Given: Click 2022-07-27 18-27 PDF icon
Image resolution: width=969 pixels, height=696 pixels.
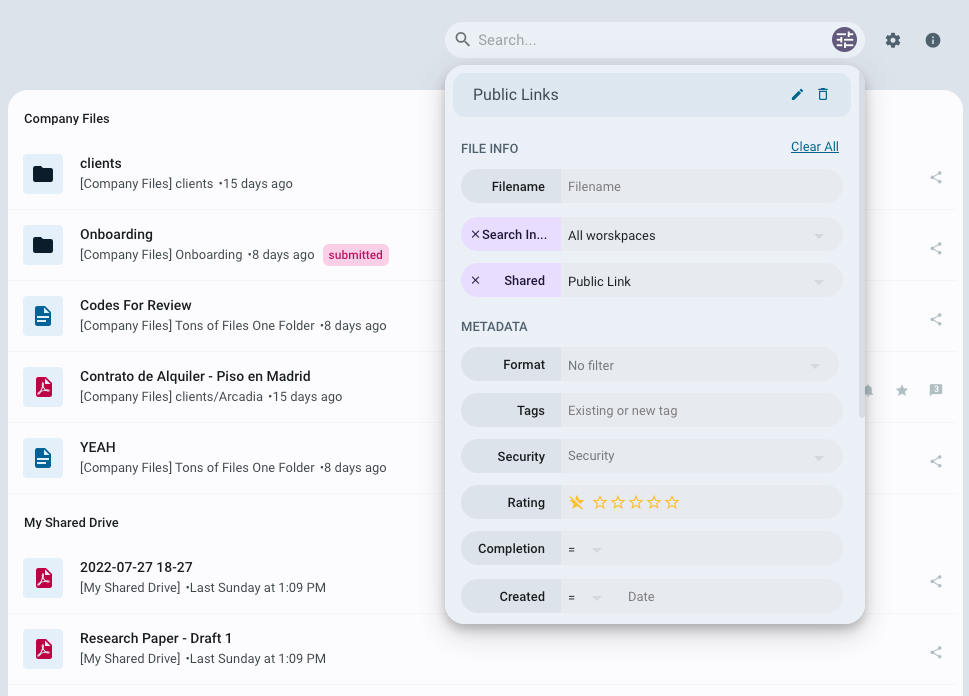Looking at the screenshot, I should pyautogui.click(x=43, y=578).
